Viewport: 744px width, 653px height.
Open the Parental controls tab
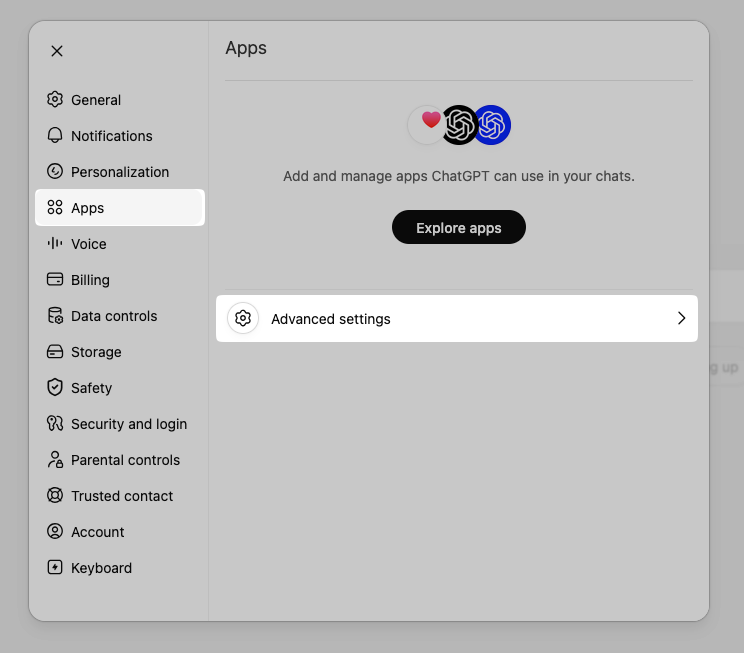(x=120, y=460)
